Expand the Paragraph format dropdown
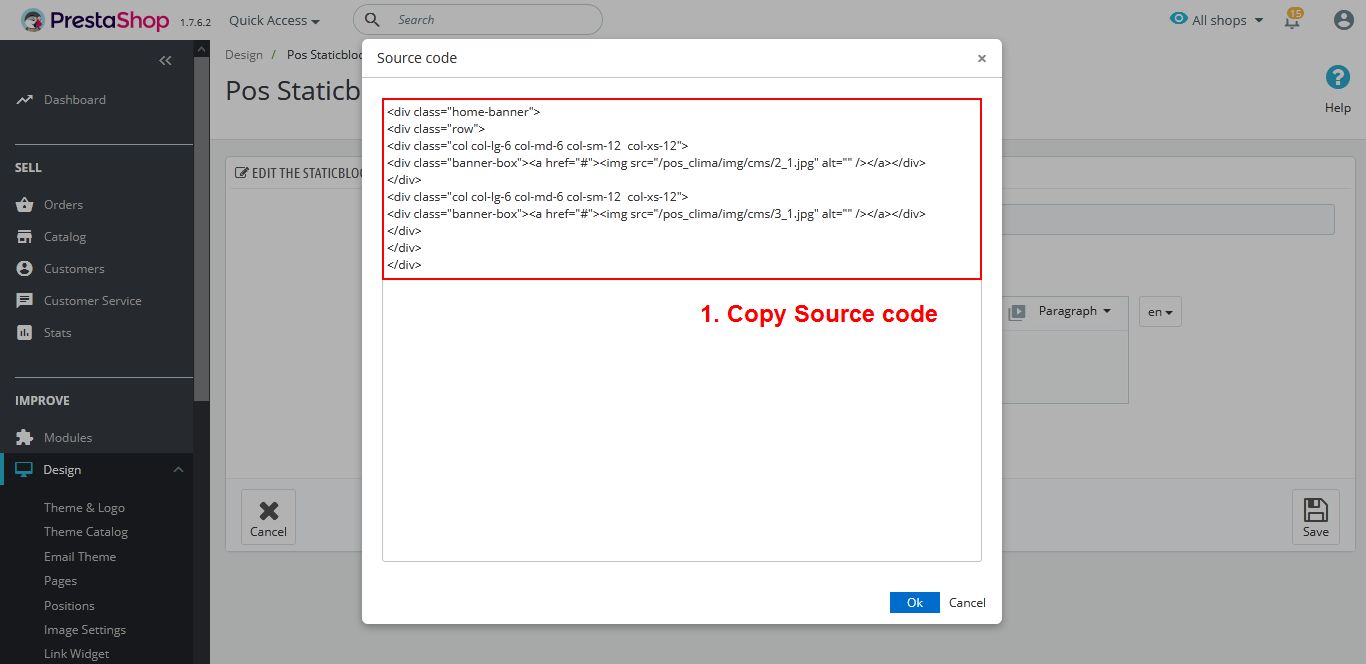 click(1073, 311)
